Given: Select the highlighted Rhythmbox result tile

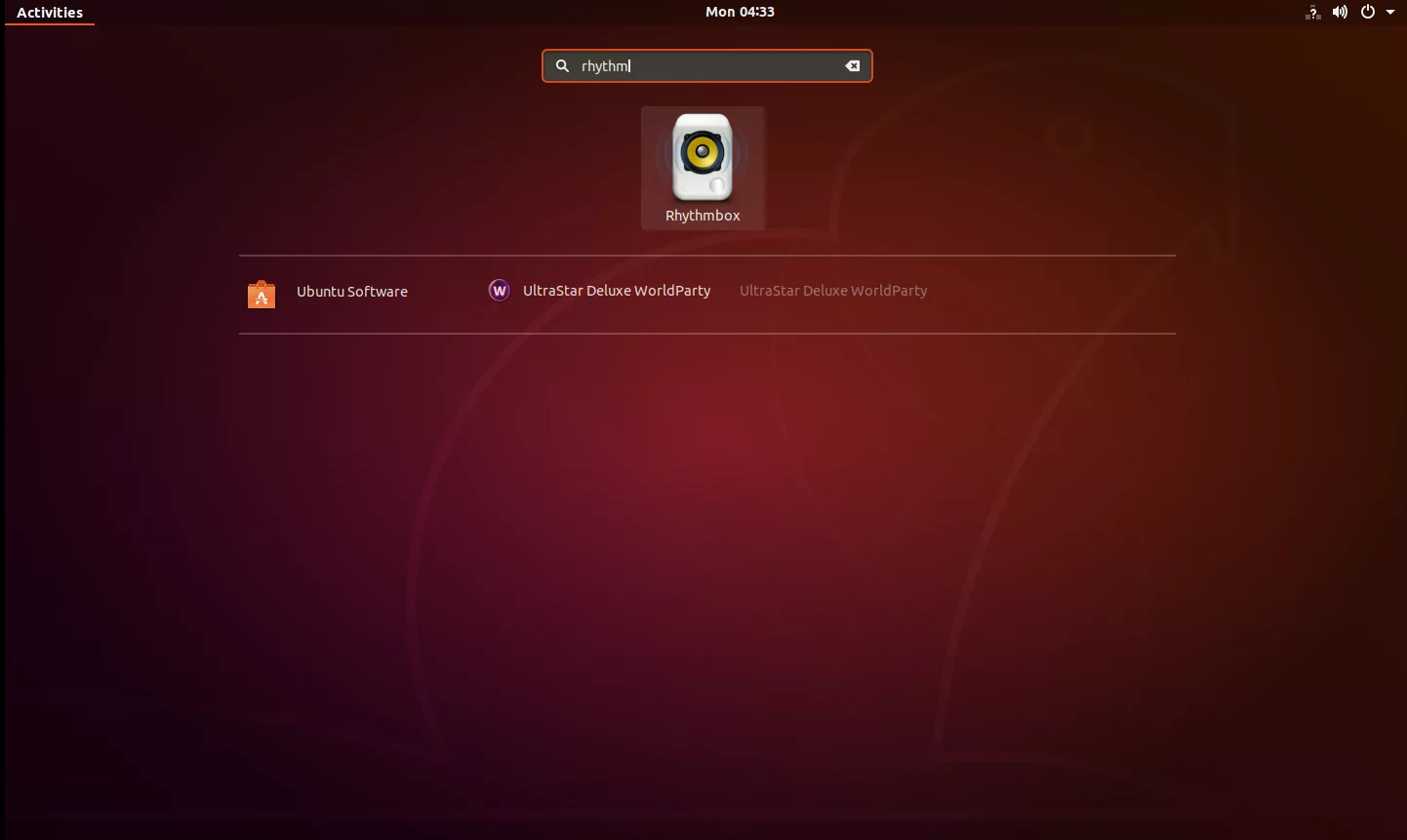Looking at the screenshot, I should [703, 169].
